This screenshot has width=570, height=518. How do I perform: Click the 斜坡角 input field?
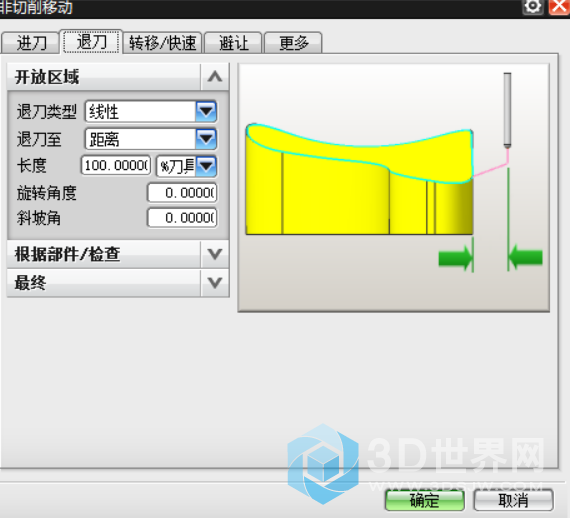click(x=182, y=218)
